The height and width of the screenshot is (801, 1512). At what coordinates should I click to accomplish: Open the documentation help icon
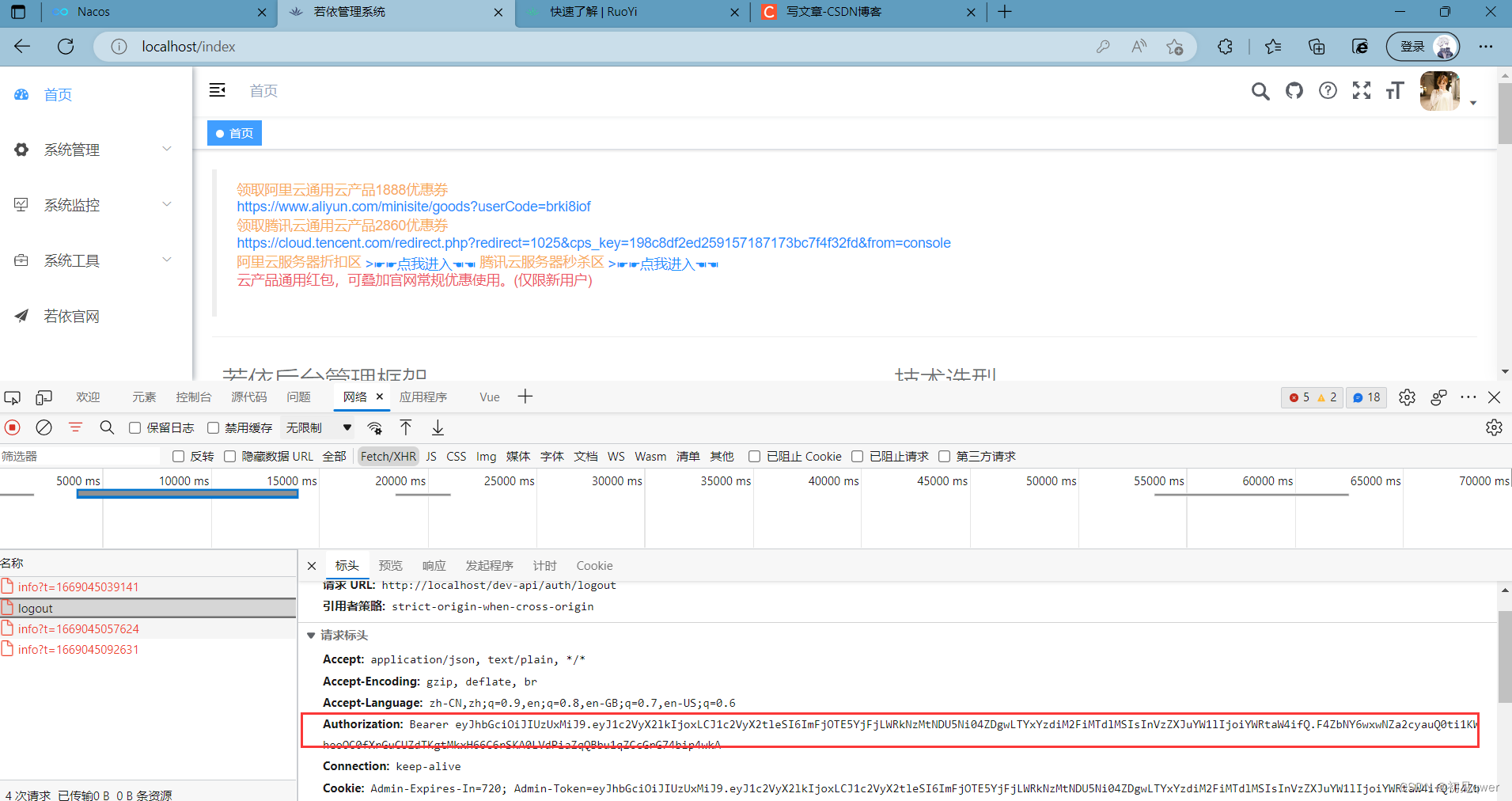(1328, 91)
